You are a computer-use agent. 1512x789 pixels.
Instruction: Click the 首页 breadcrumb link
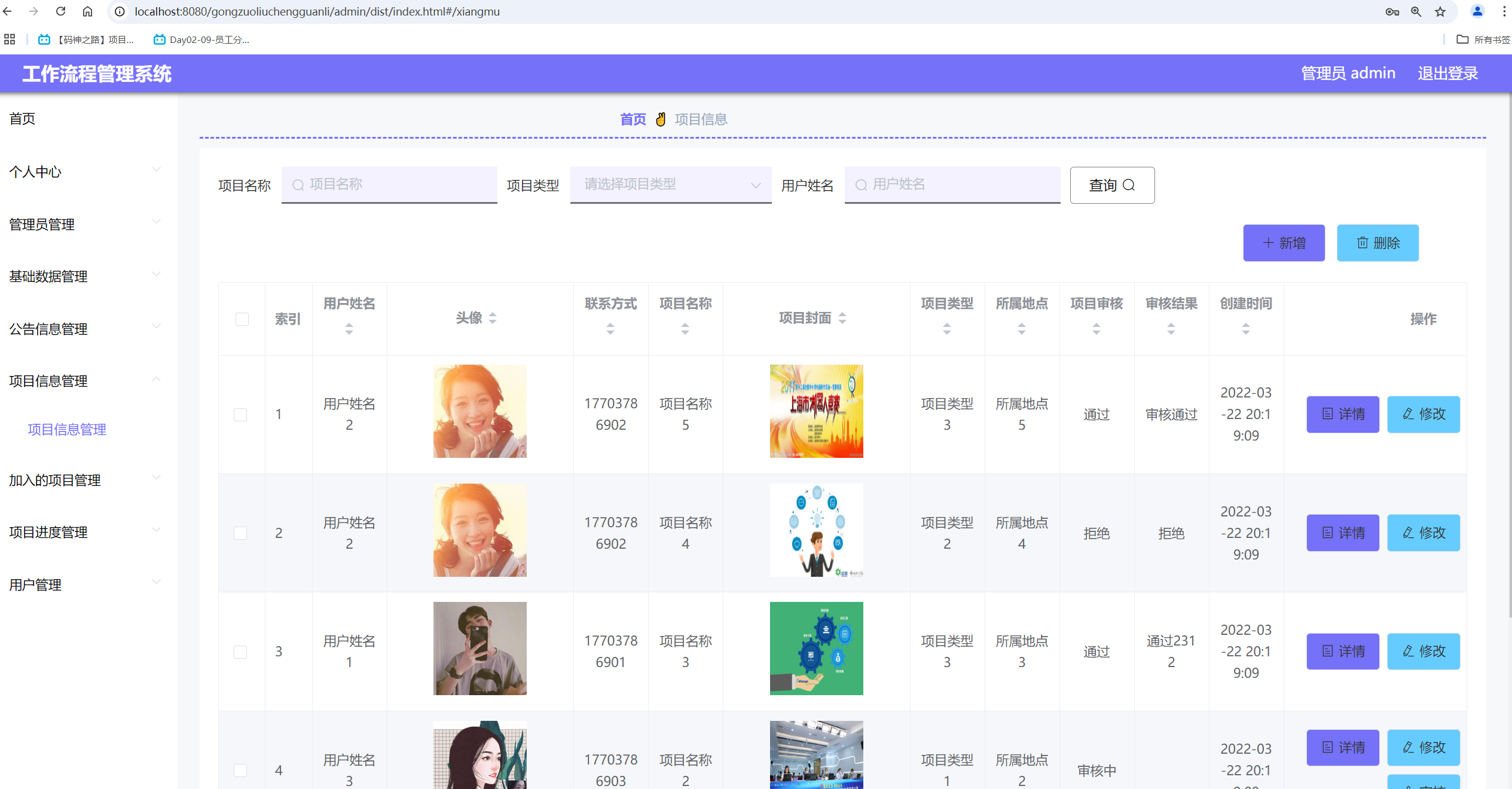[633, 119]
